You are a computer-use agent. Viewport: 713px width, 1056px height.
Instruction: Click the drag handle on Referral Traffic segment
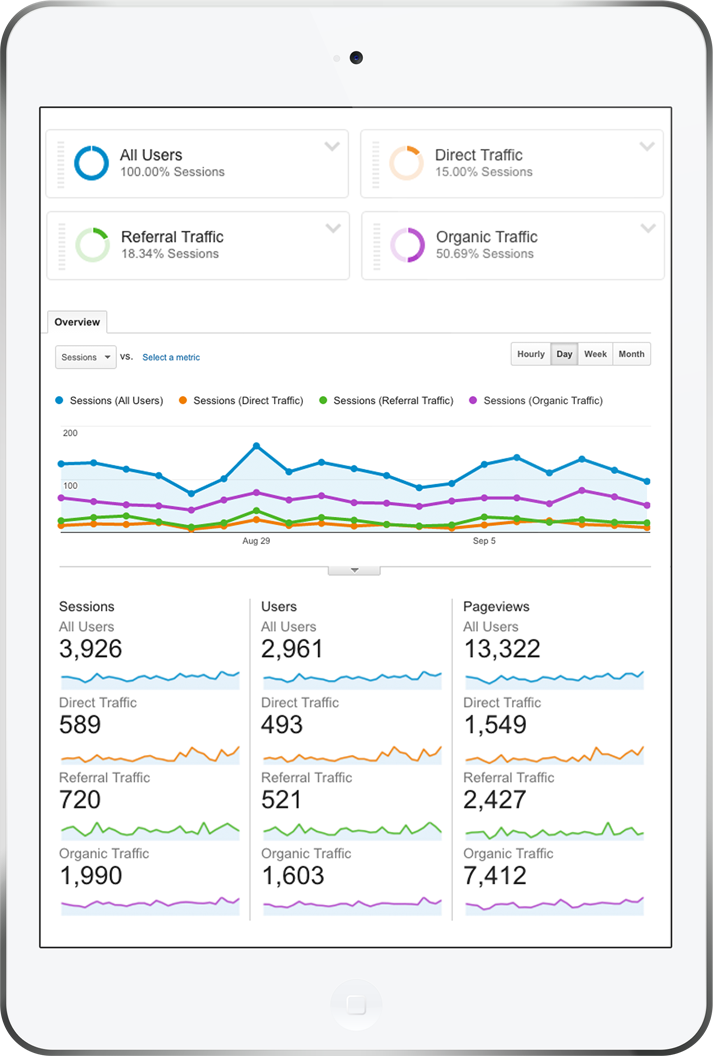point(61,244)
